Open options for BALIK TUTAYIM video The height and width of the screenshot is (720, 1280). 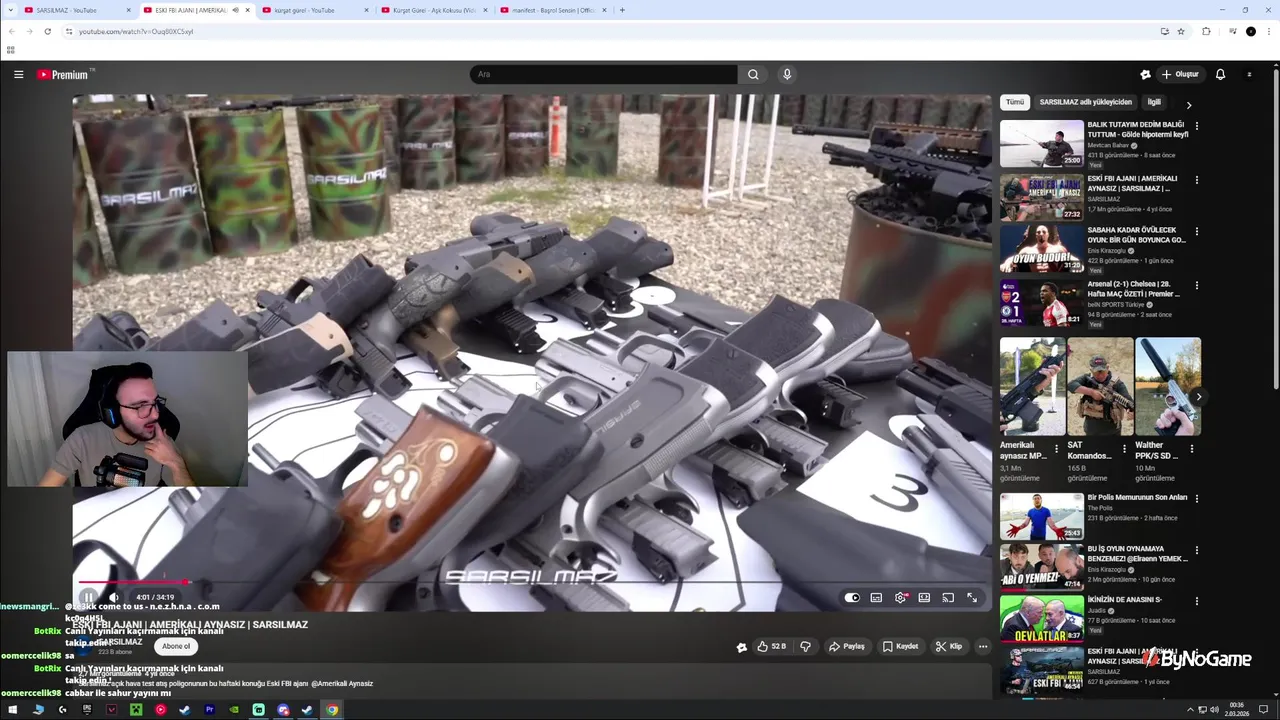(x=1197, y=126)
